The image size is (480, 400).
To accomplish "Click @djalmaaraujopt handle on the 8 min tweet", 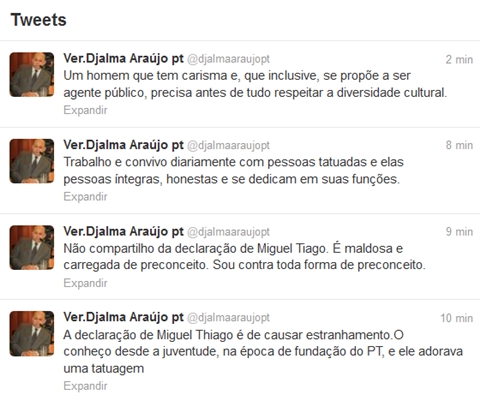I will [x=228, y=146].
